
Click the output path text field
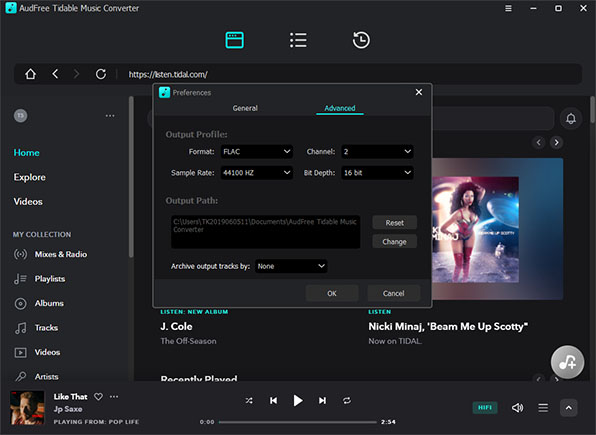coord(266,232)
